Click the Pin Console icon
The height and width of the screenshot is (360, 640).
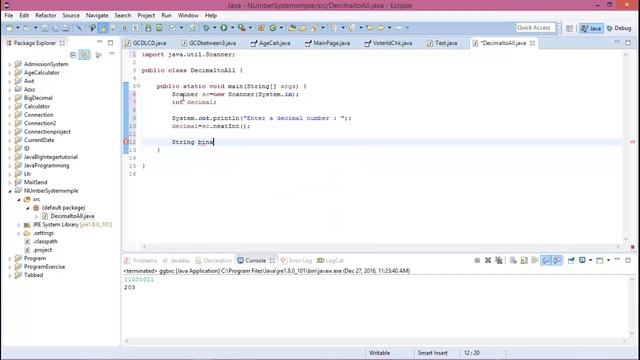tap(571, 260)
